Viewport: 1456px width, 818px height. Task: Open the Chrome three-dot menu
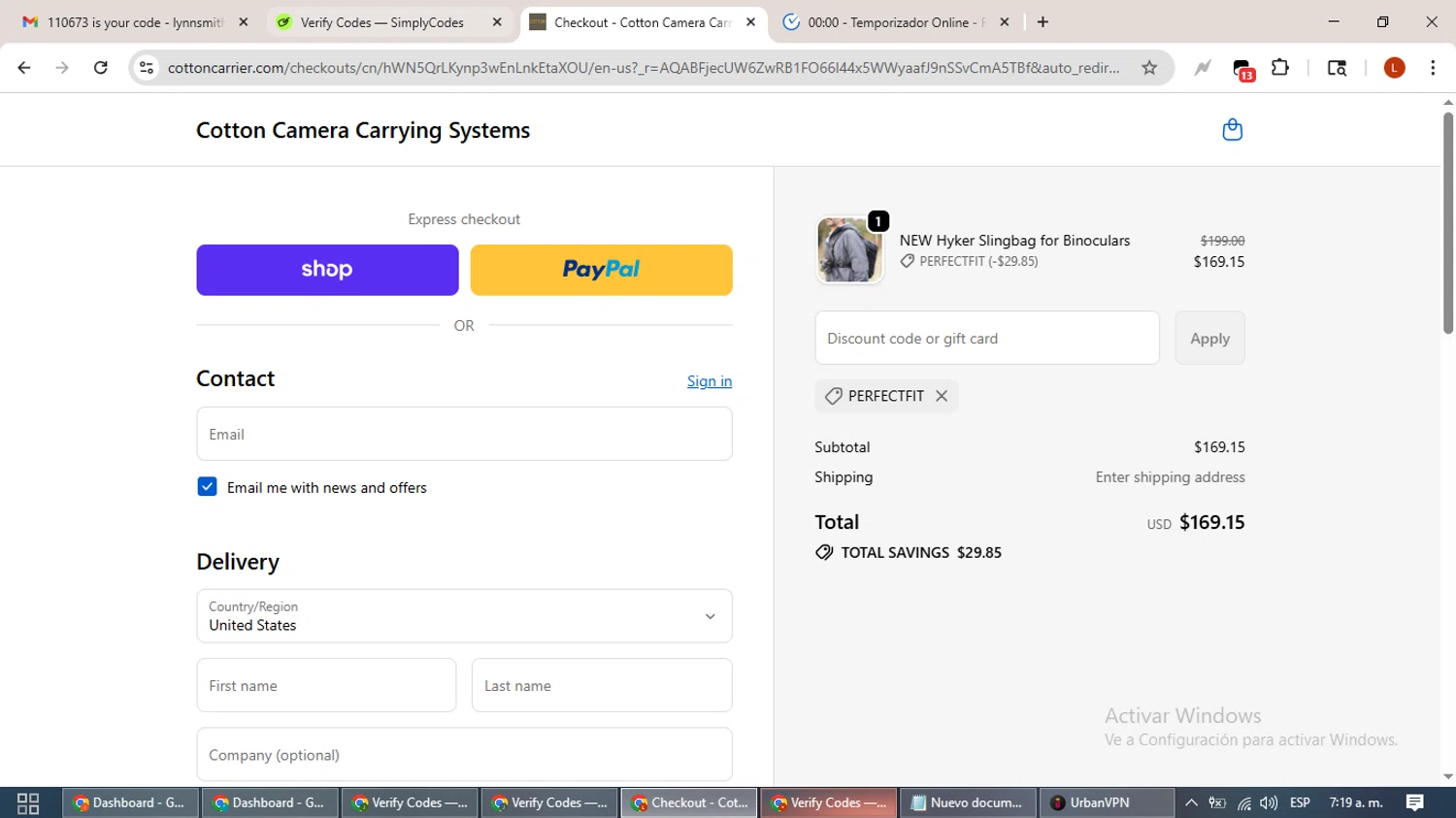point(1433,68)
